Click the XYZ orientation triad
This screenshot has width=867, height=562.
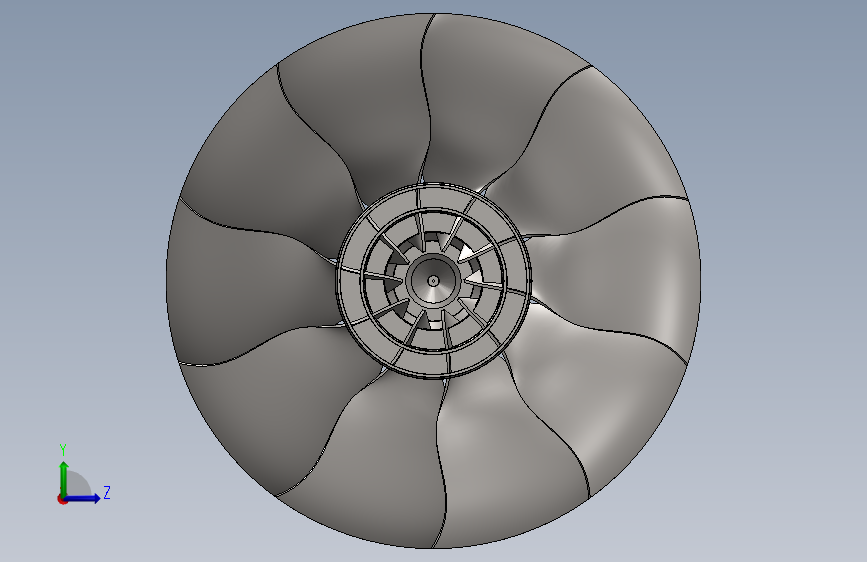tap(84, 475)
